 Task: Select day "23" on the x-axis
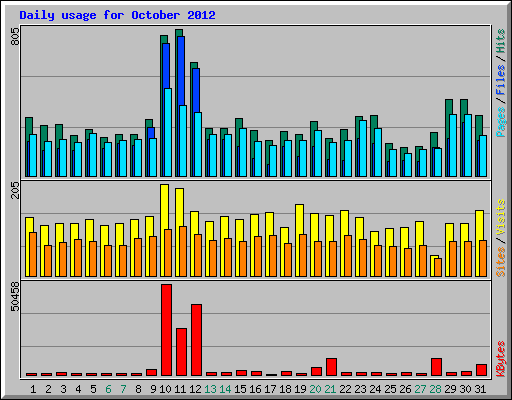coord(360,389)
